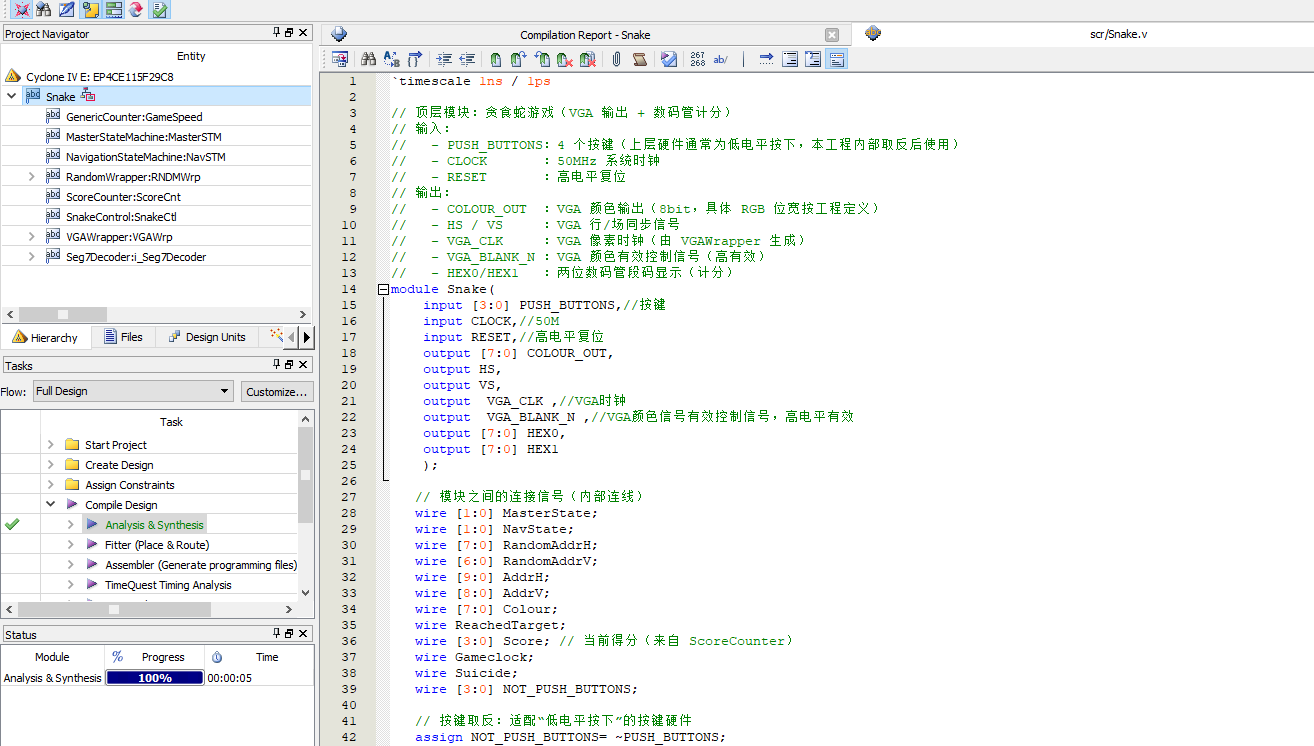Pin the Tasks panel

[277, 365]
